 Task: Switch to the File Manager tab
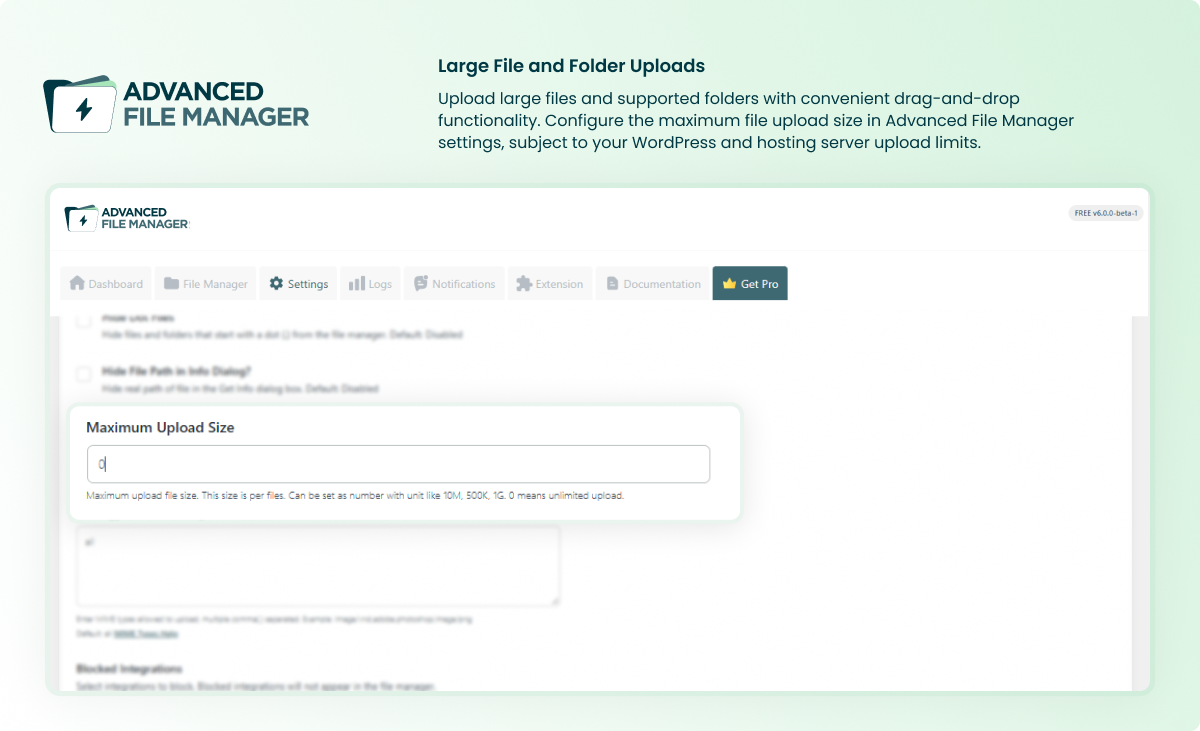tap(206, 284)
